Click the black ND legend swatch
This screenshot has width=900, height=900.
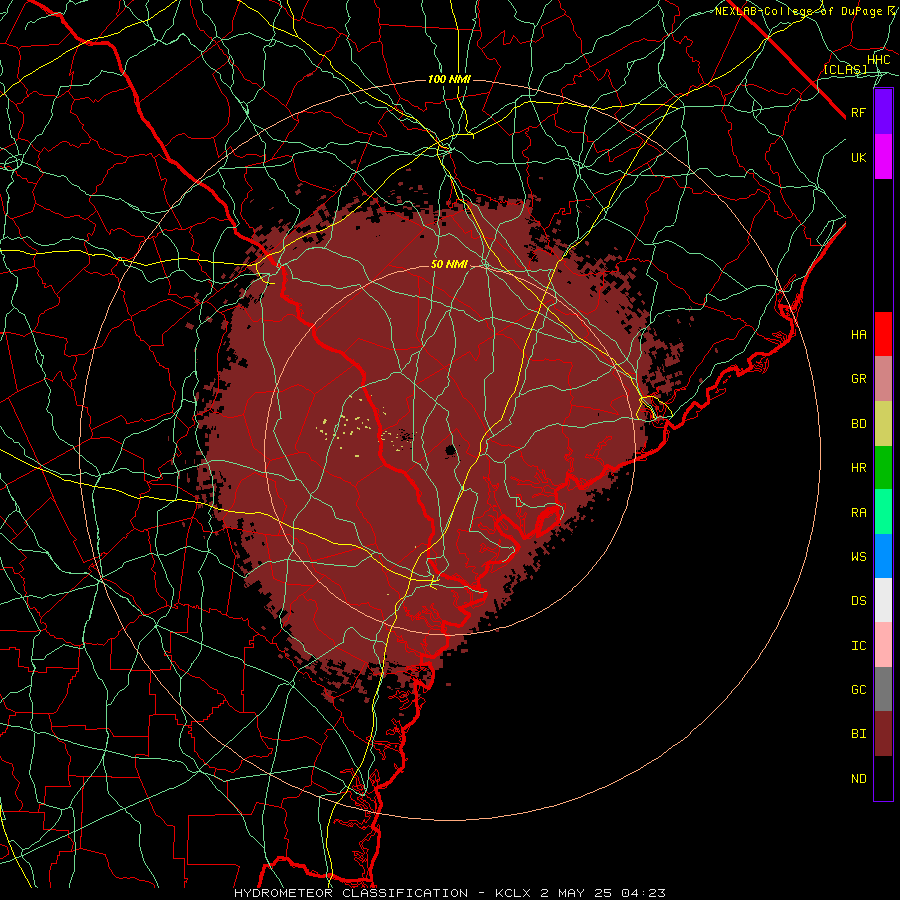(x=883, y=778)
